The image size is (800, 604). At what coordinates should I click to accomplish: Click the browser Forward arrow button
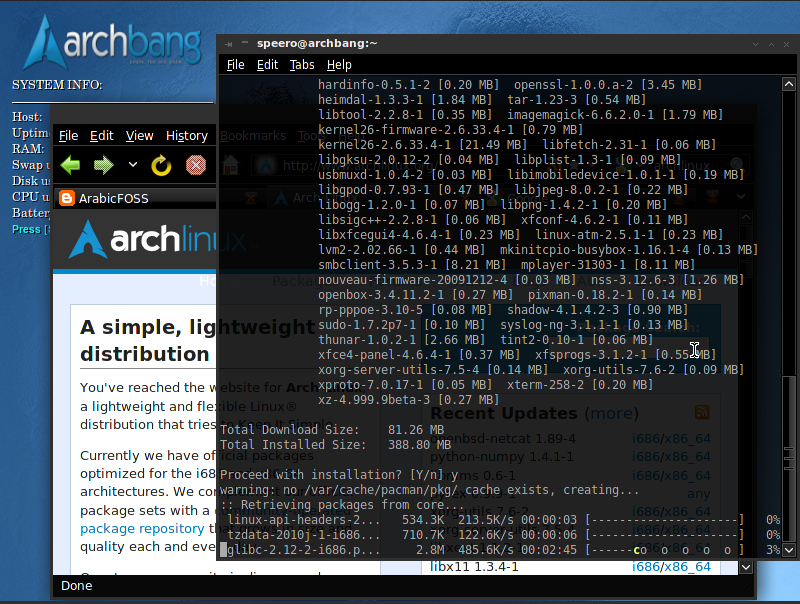(x=104, y=165)
